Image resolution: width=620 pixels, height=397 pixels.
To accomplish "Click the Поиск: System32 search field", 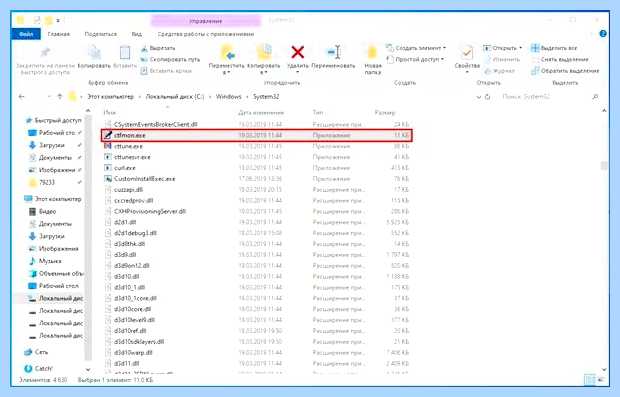I will coord(546,96).
